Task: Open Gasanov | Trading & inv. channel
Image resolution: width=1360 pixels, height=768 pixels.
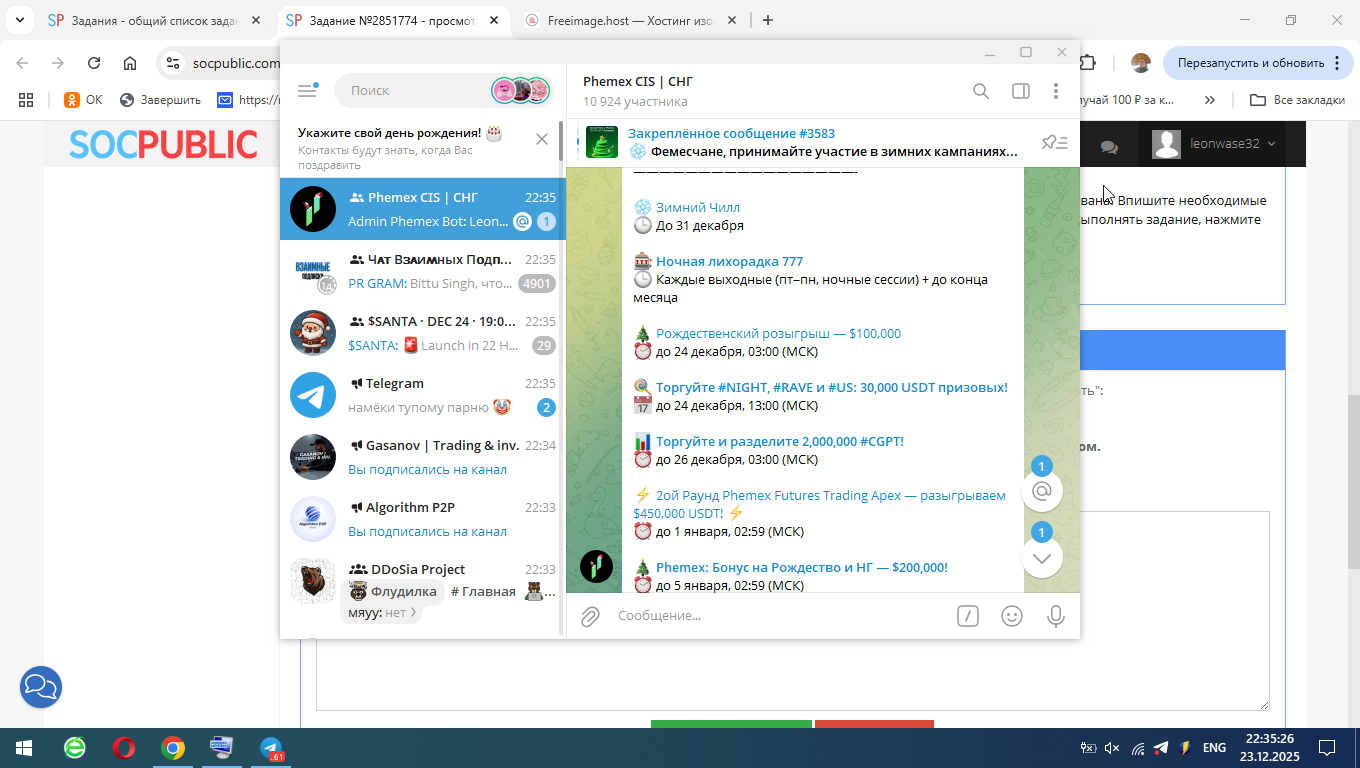Action: point(422,457)
